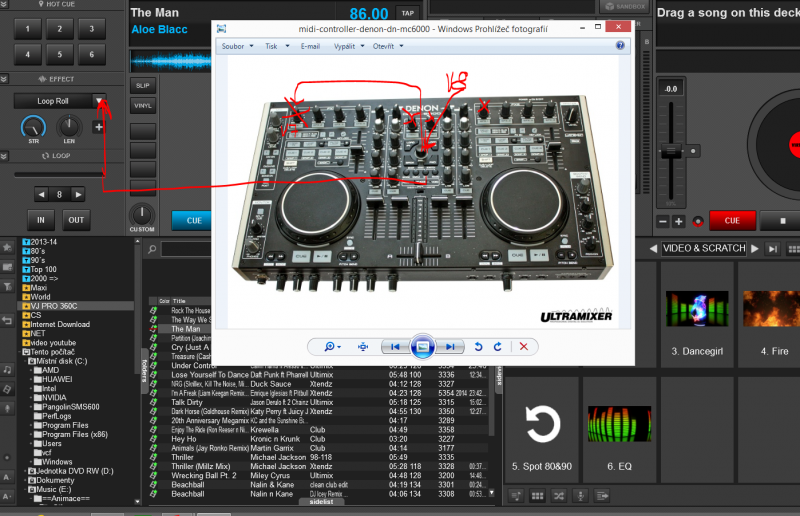Rotate photo clockwise
Image resolution: width=800 pixels, height=516 pixels.
click(x=498, y=347)
